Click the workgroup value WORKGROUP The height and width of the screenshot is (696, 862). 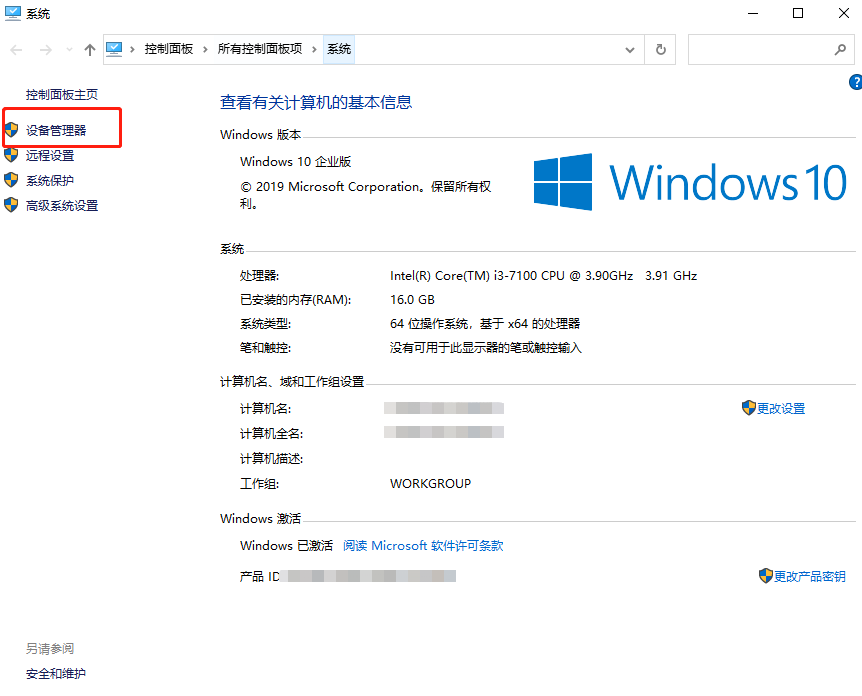[x=430, y=484]
